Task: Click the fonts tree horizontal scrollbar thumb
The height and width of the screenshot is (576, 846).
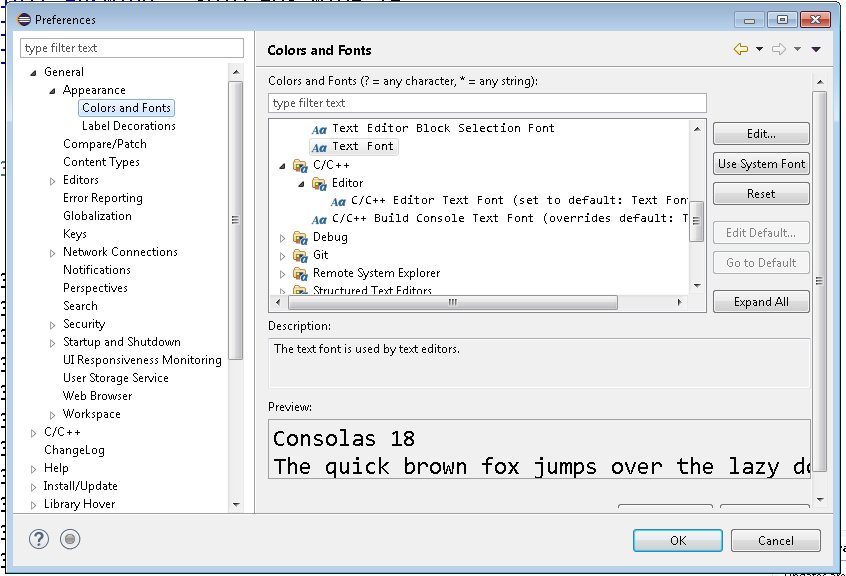Action: [453, 303]
